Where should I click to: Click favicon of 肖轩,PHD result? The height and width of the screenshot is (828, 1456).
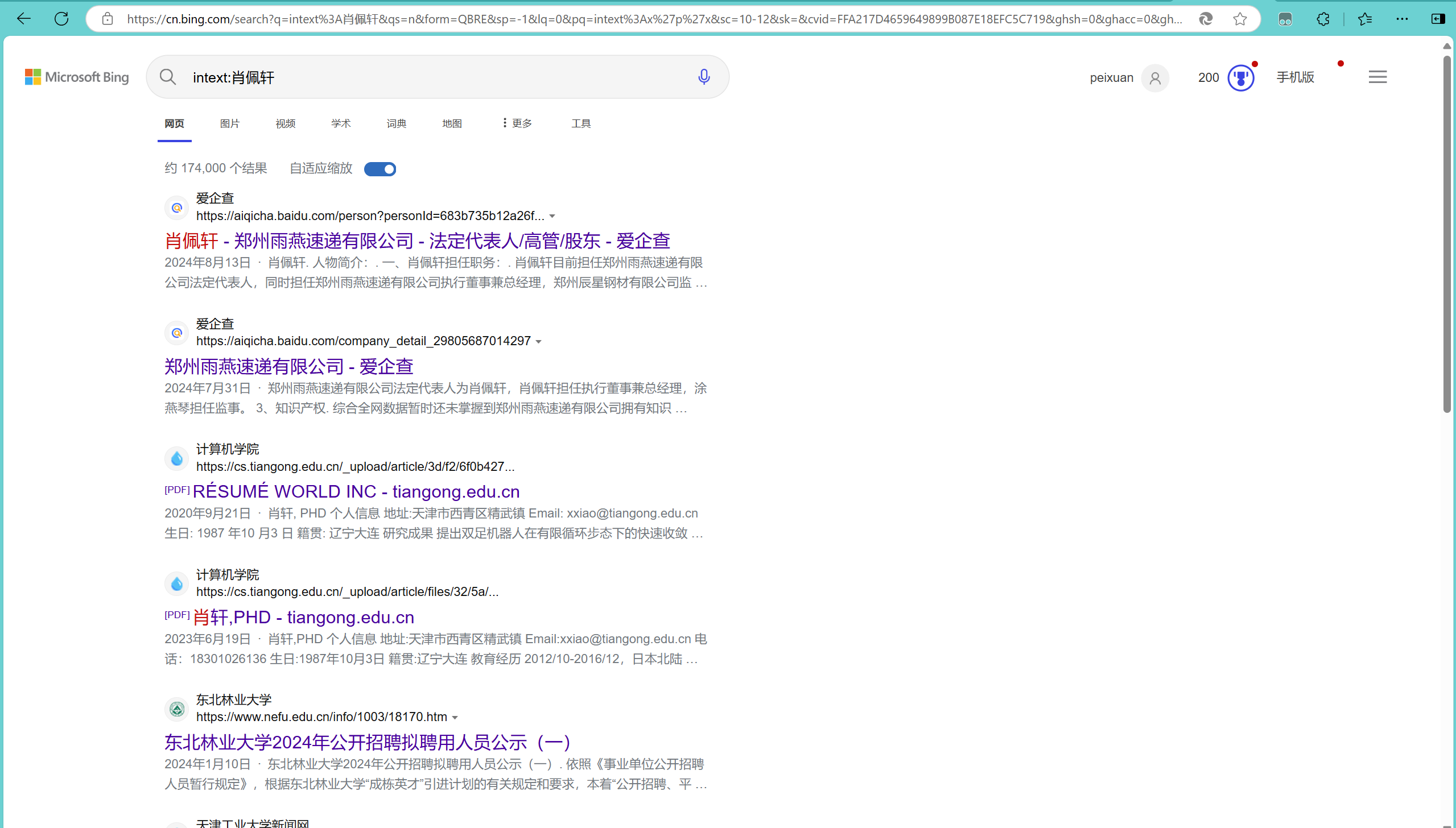pyautogui.click(x=177, y=583)
